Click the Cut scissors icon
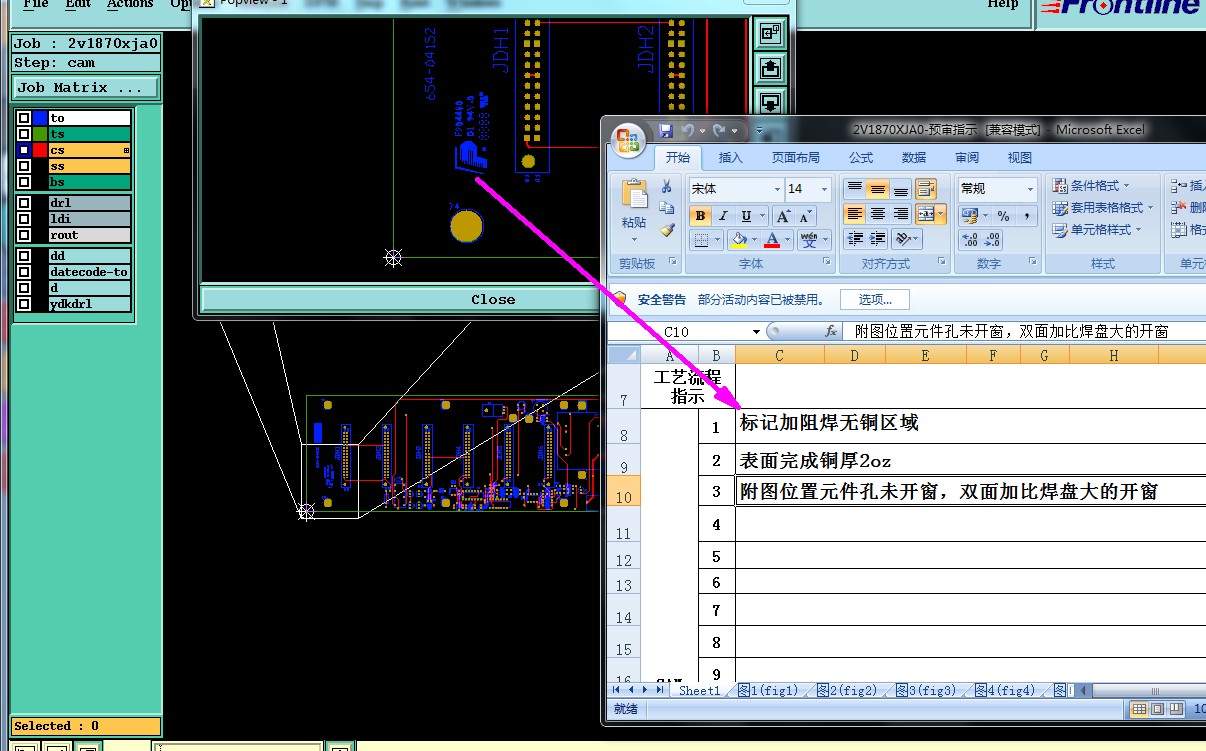The image size is (1206, 751). 666,186
